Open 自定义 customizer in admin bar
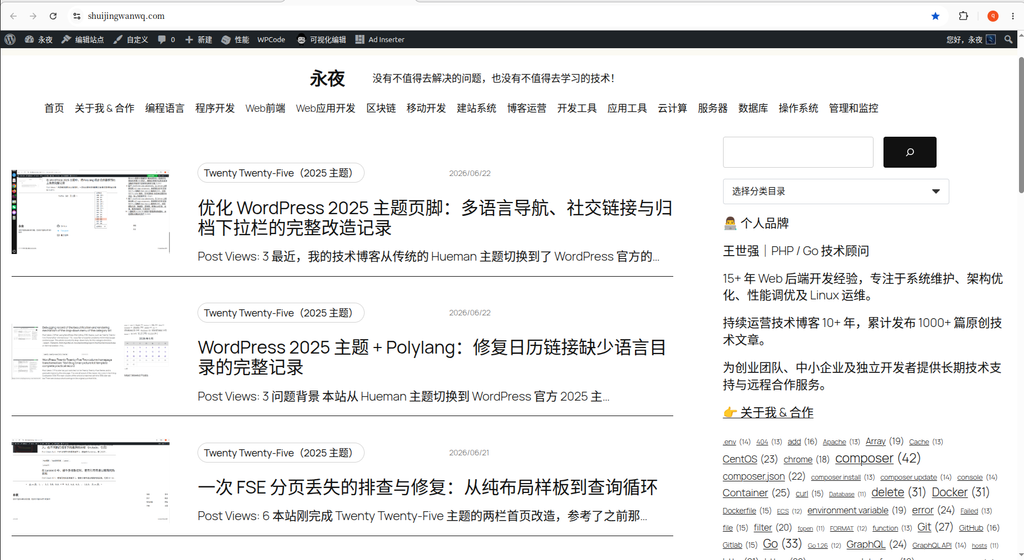 click(131, 39)
